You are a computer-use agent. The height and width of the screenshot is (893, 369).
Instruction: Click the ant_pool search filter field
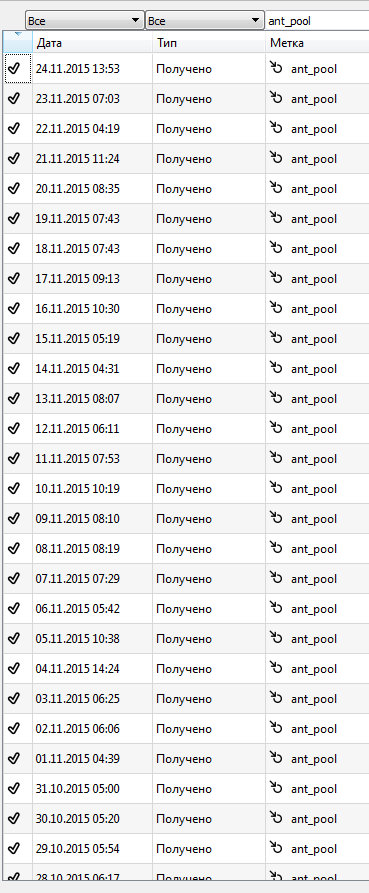pyautogui.click(x=317, y=21)
